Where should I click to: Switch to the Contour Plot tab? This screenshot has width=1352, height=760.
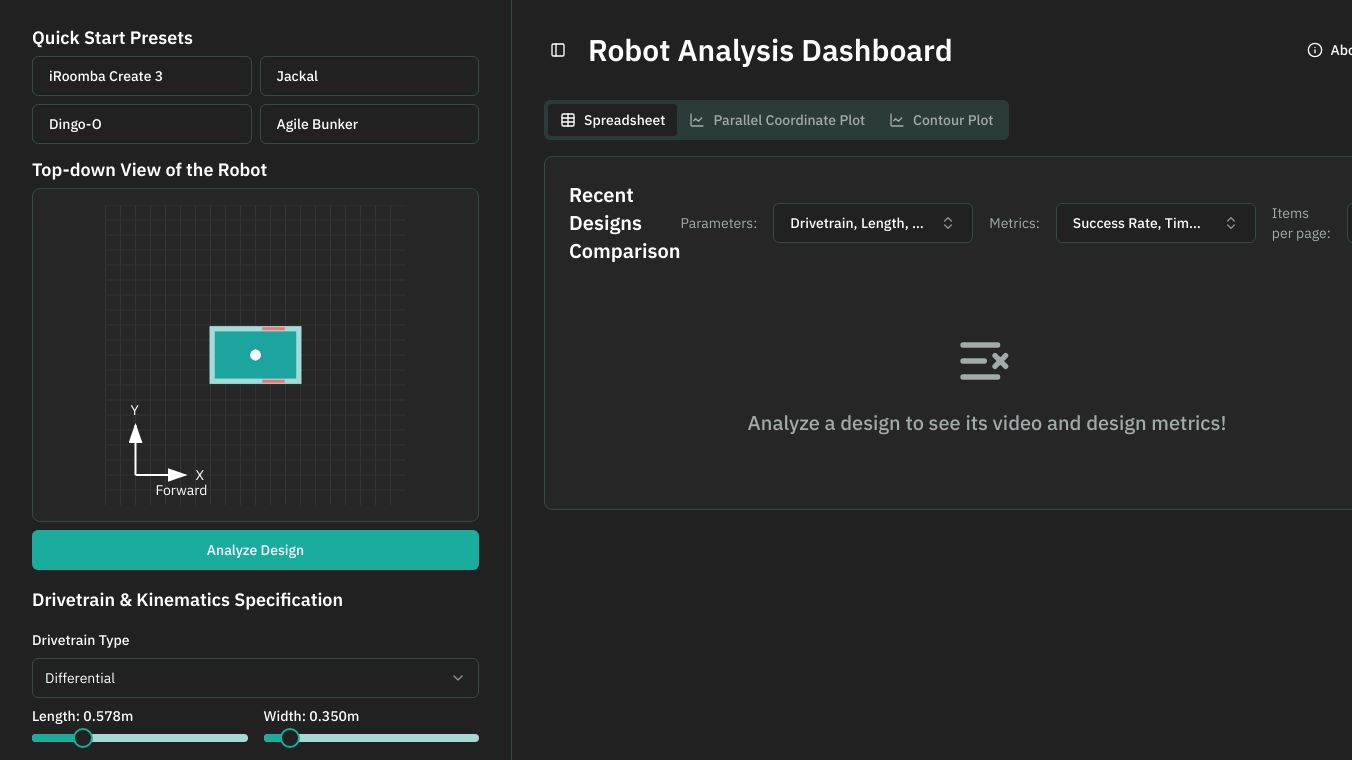[941, 120]
